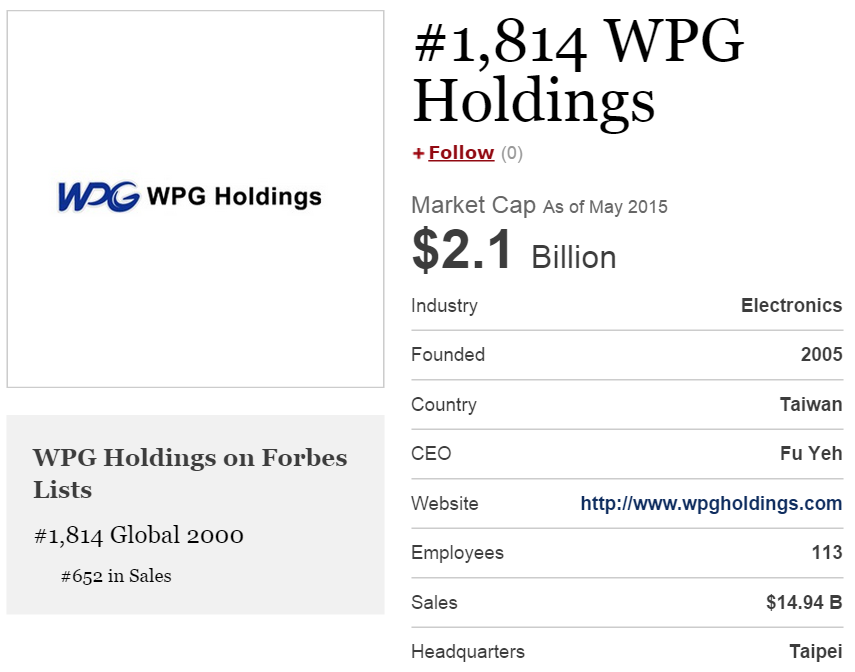This screenshot has width=855, height=672.
Task: Click the #652 in Sales ranking
Action: [x=116, y=576]
